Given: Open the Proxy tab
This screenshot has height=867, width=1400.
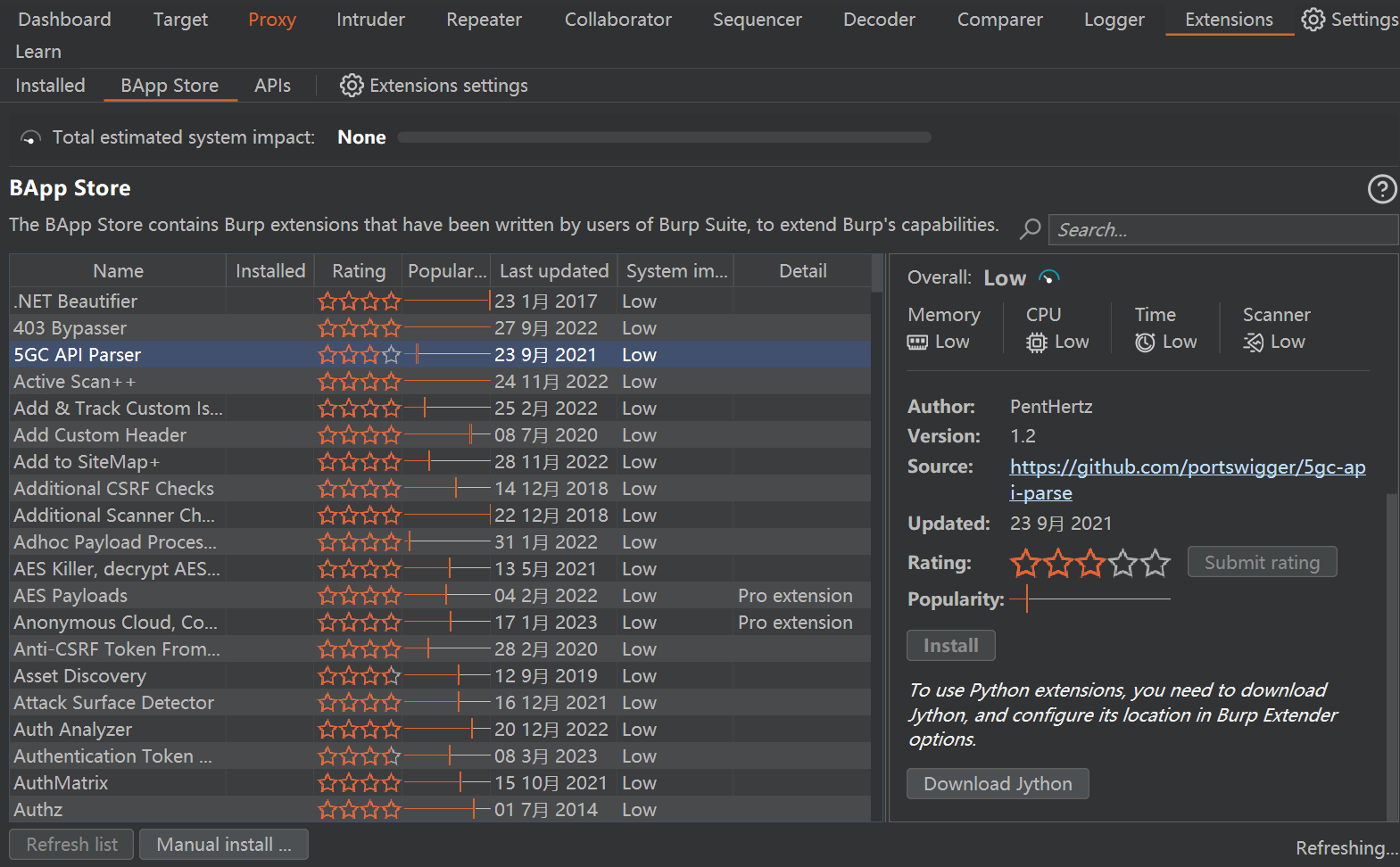Looking at the screenshot, I should pos(272,20).
